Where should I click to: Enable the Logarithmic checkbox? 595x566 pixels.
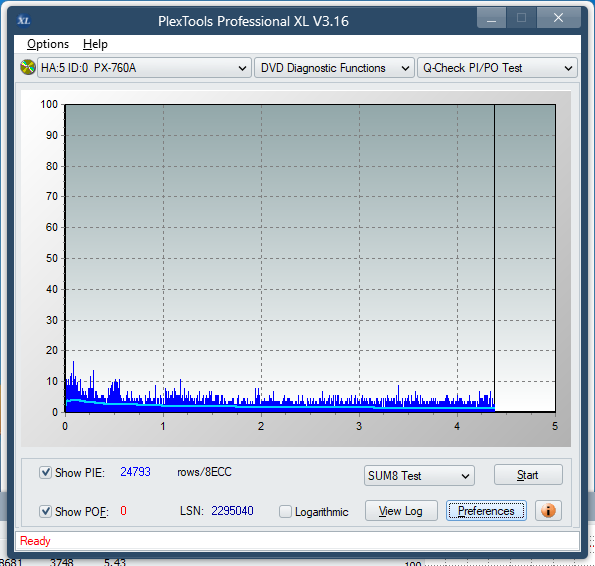(x=285, y=511)
